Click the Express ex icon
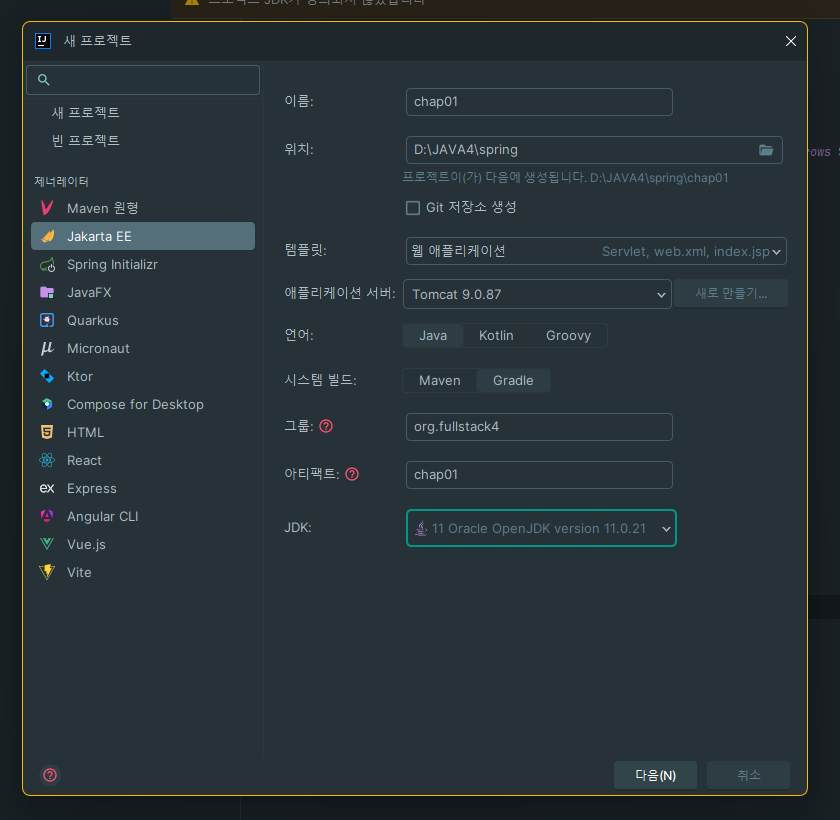840x820 pixels. click(x=47, y=488)
